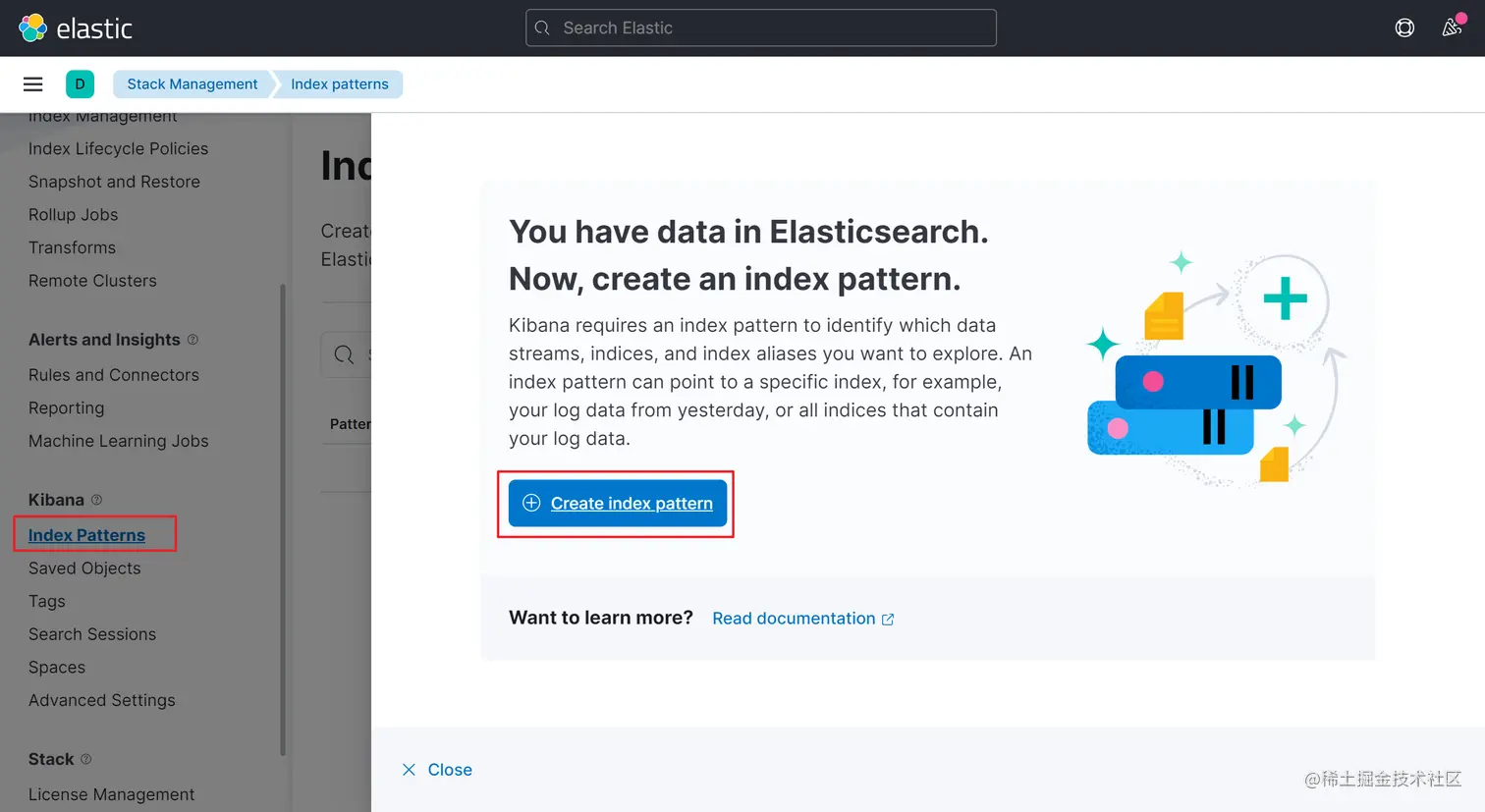Open Saved Objects

coord(84,568)
